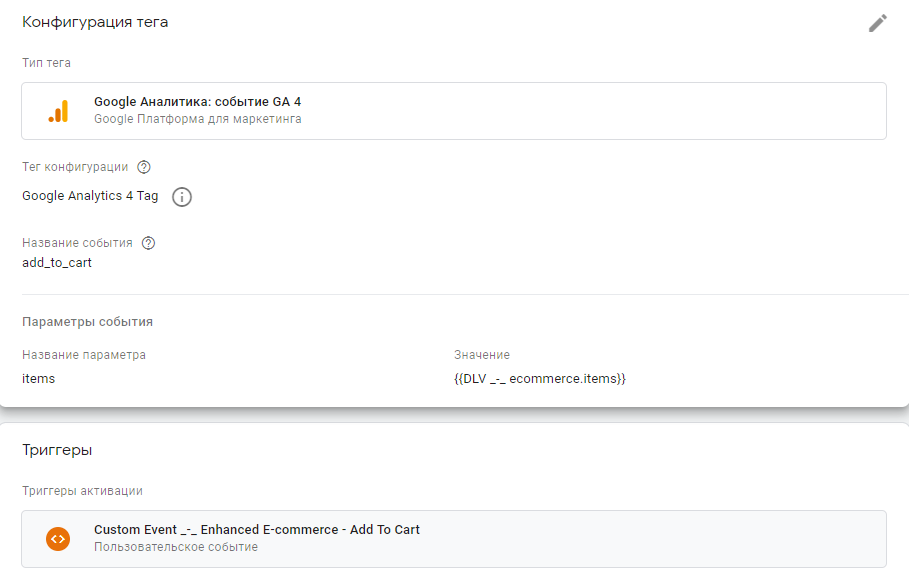
Task: Click the items parameter name
Action: point(38,379)
